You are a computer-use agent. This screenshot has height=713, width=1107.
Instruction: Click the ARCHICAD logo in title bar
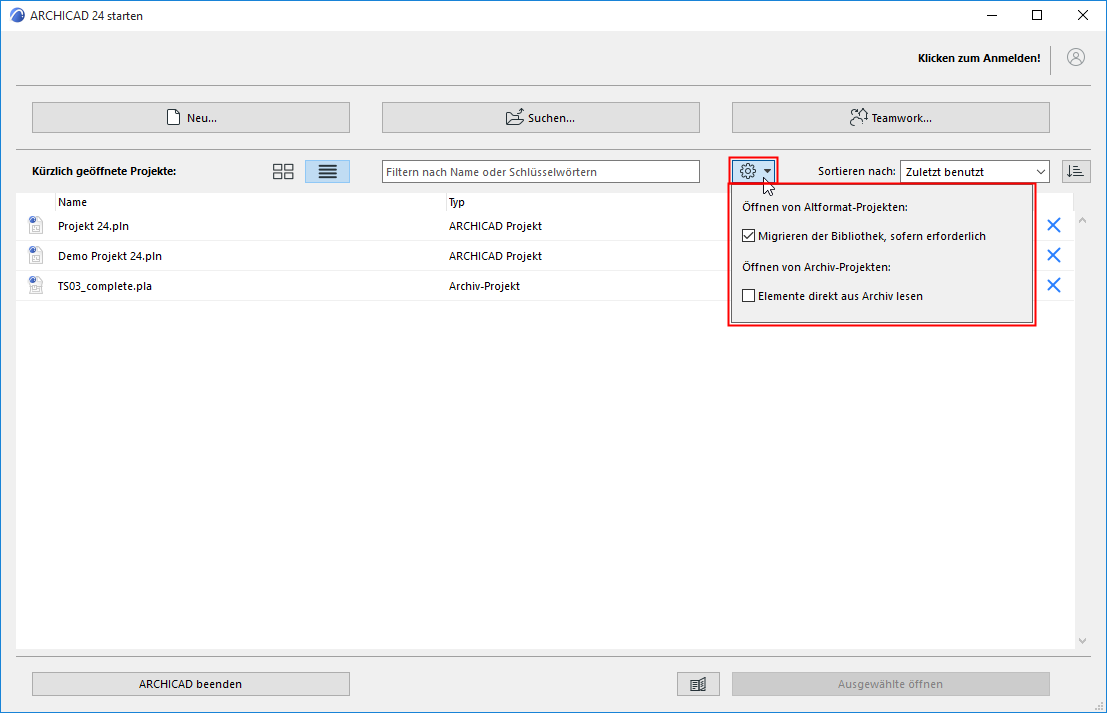pyautogui.click(x=17, y=15)
